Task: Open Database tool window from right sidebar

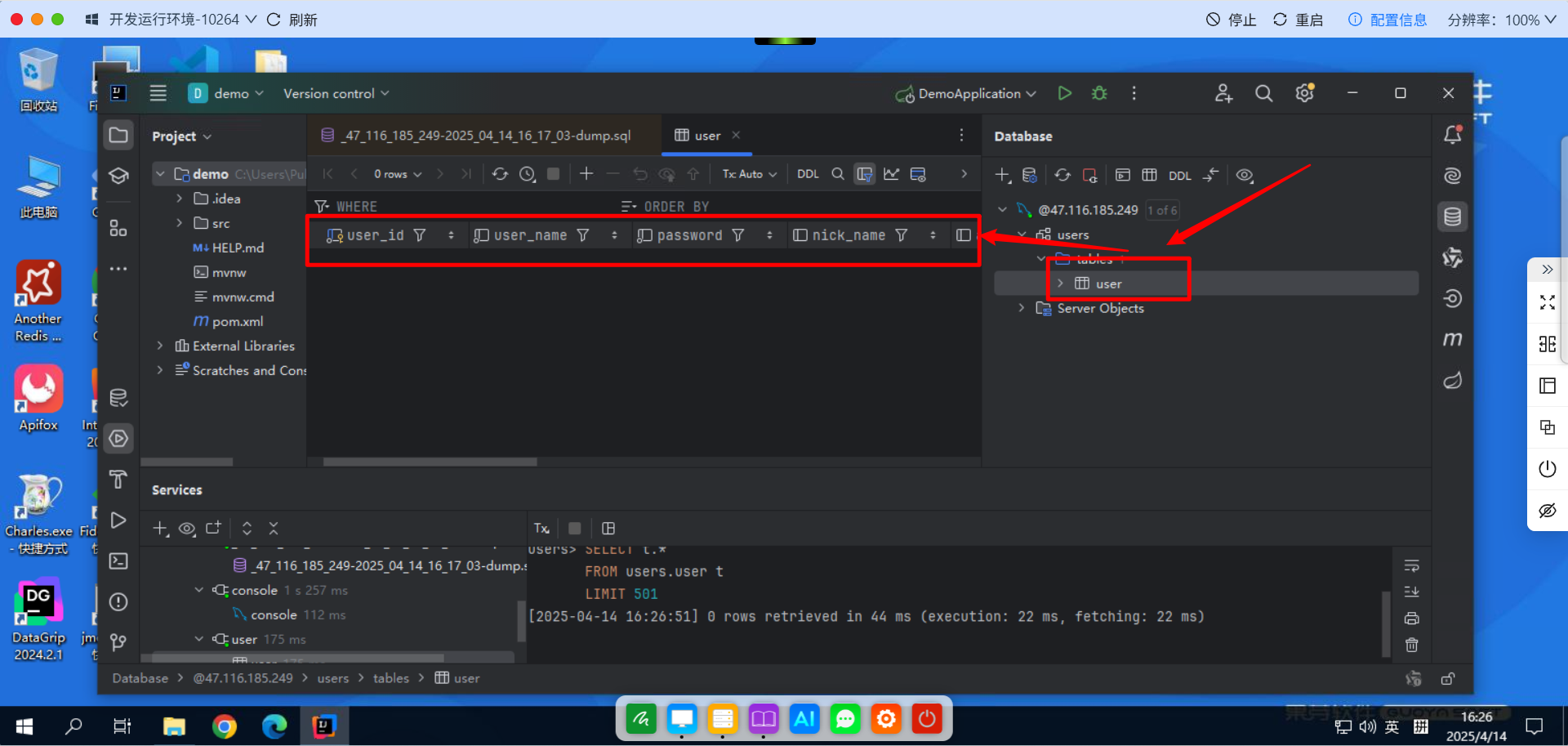Action: tap(1452, 217)
